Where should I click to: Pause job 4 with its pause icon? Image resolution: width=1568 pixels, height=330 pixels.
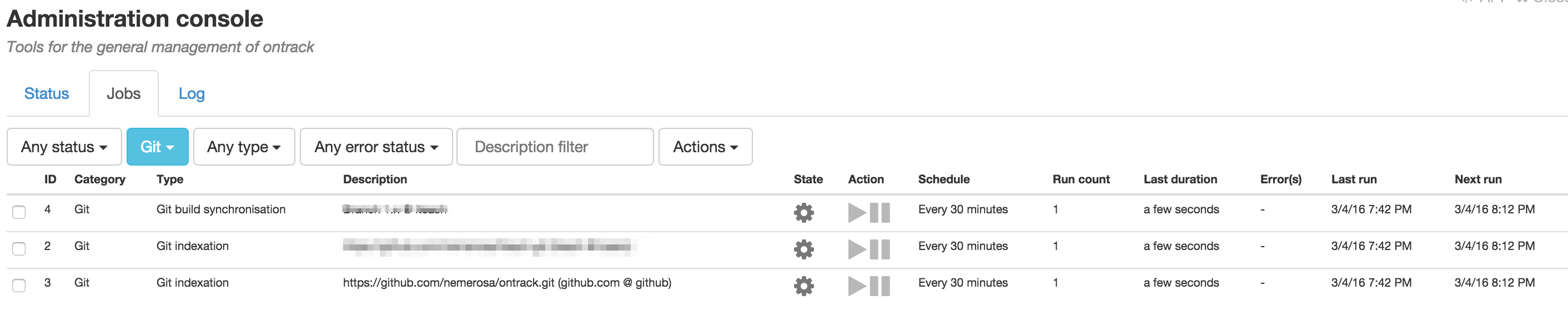pyautogui.click(x=880, y=212)
